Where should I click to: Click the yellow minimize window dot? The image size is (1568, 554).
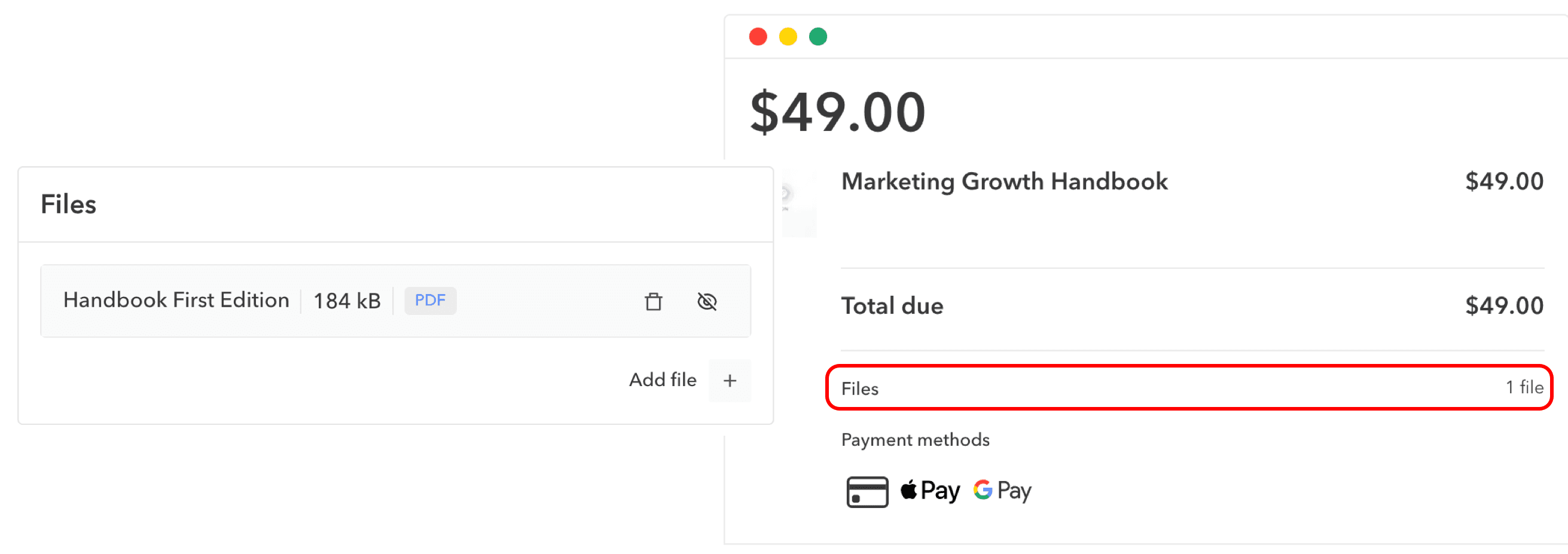788,36
